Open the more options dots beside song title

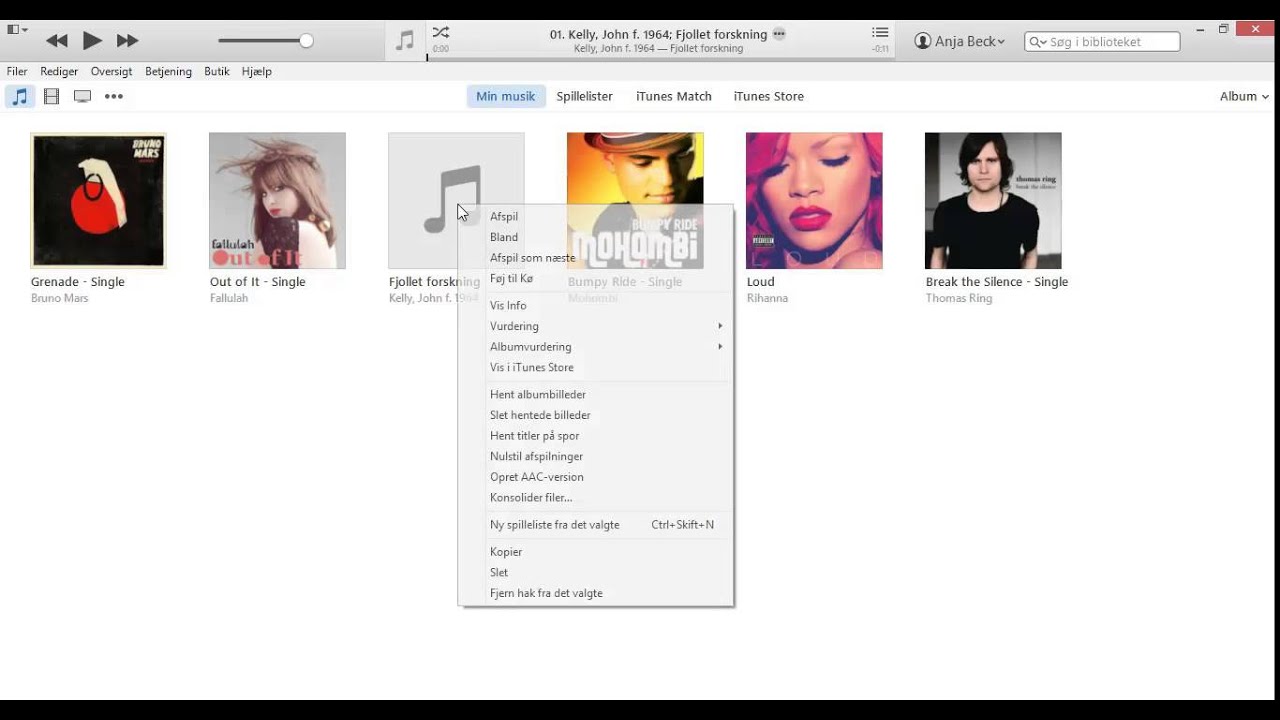pyautogui.click(x=779, y=34)
